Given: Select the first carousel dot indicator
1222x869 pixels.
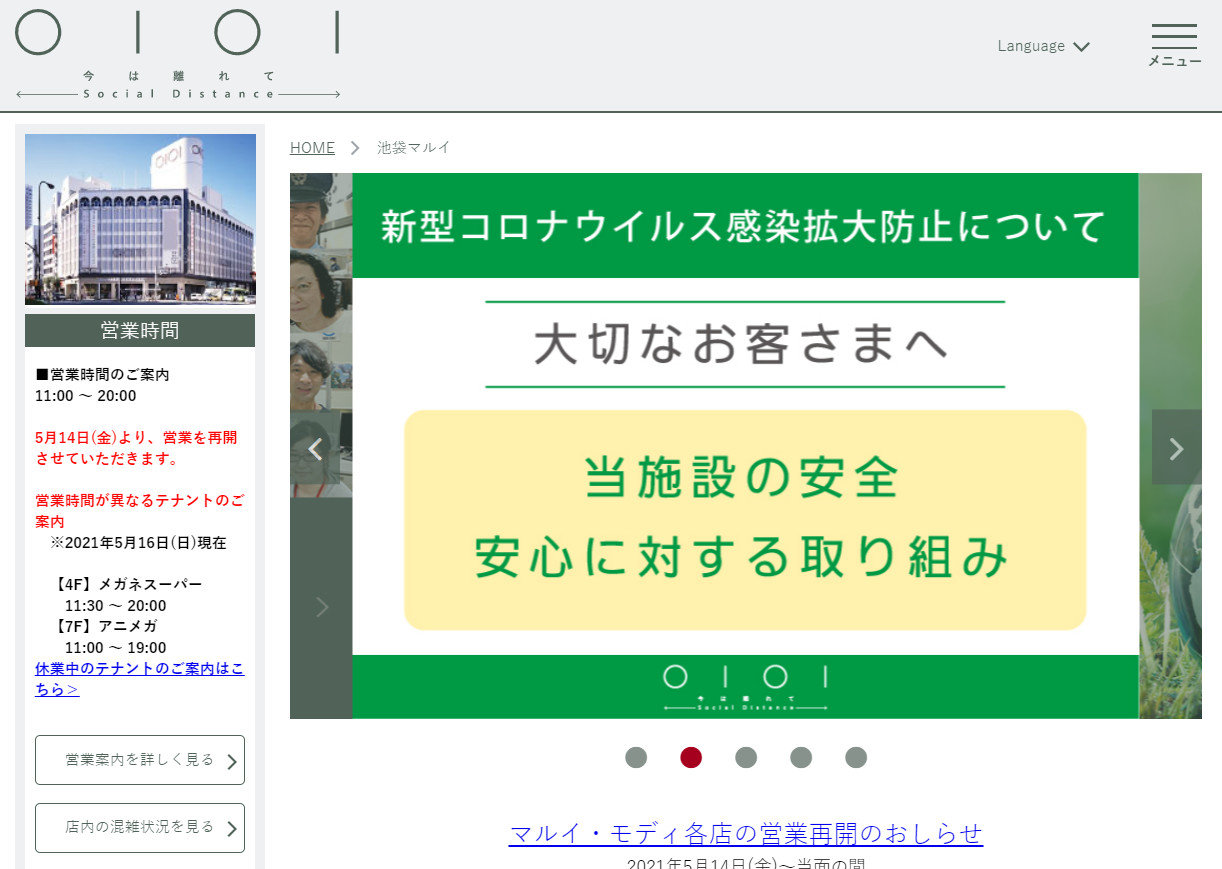Looking at the screenshot, I should (636, 758).
